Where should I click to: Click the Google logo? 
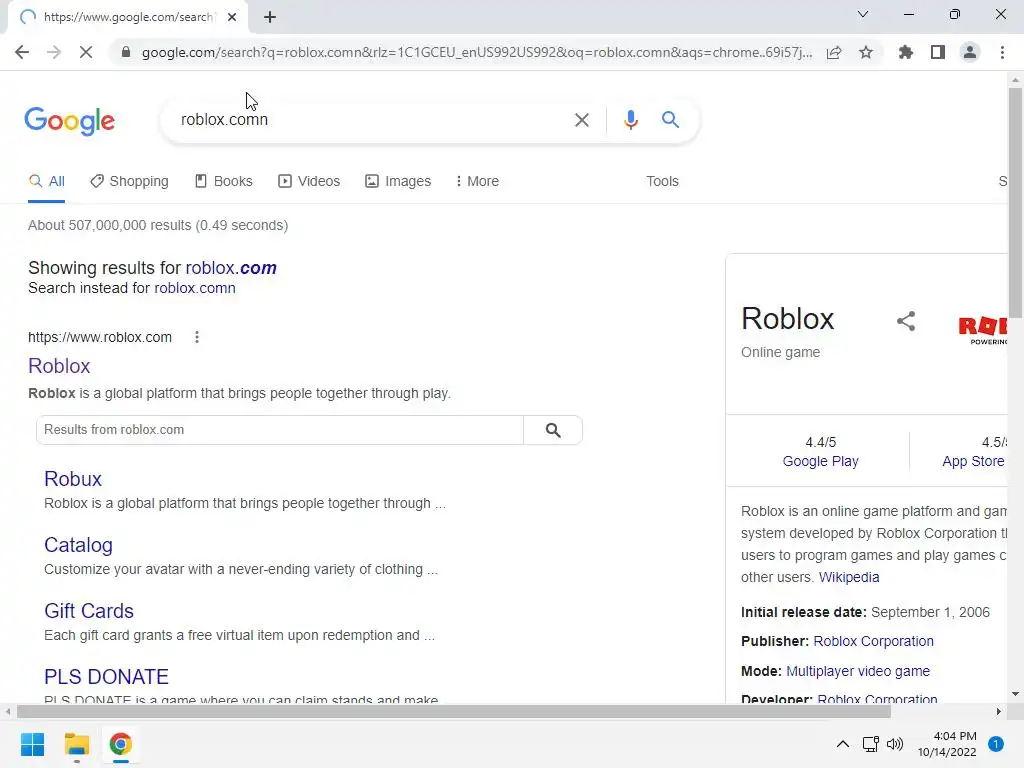pyautogui.click(x=69, y=121)
